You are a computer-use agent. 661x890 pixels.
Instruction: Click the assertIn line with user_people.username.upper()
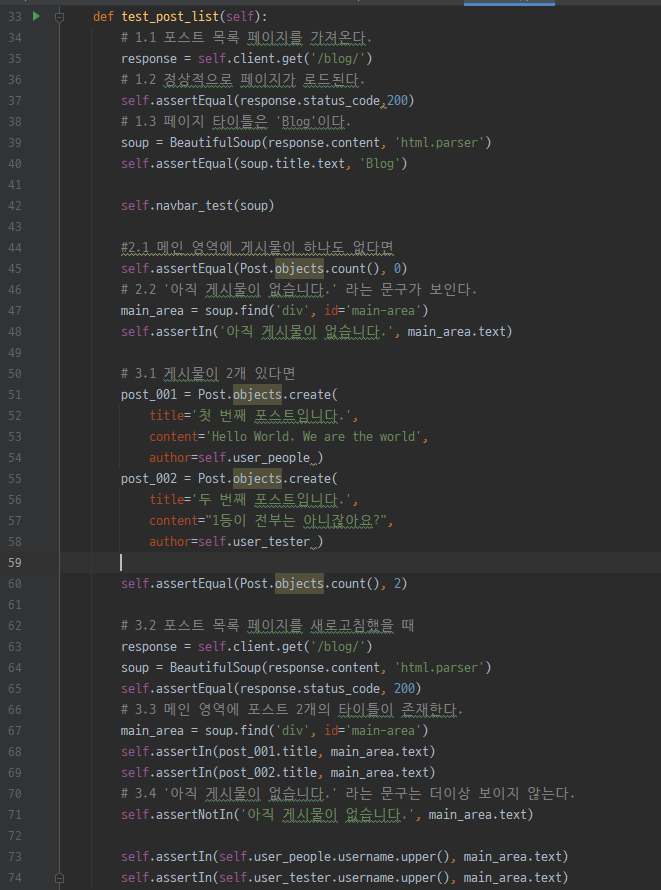point(345,857)
